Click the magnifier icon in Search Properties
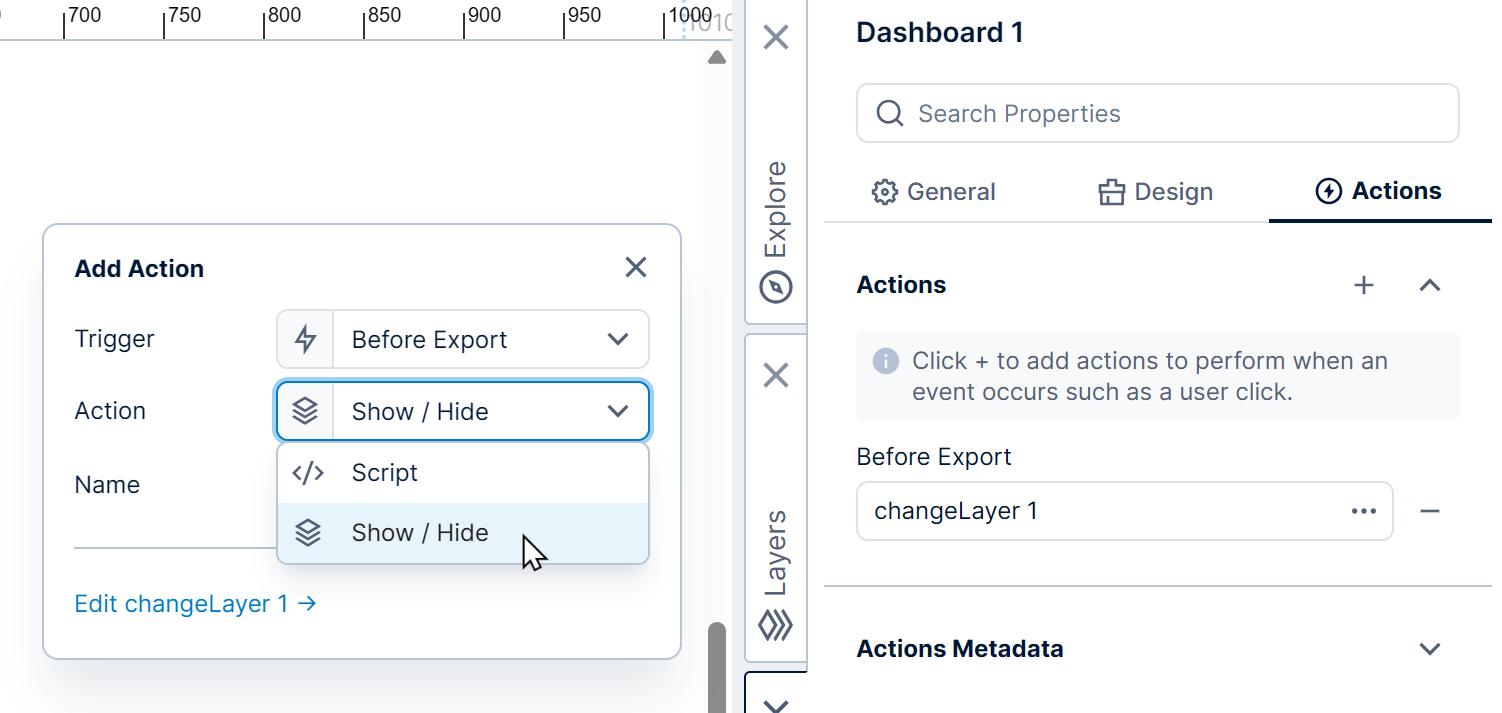The image size is (1502, 713). [x=889, y=113]
